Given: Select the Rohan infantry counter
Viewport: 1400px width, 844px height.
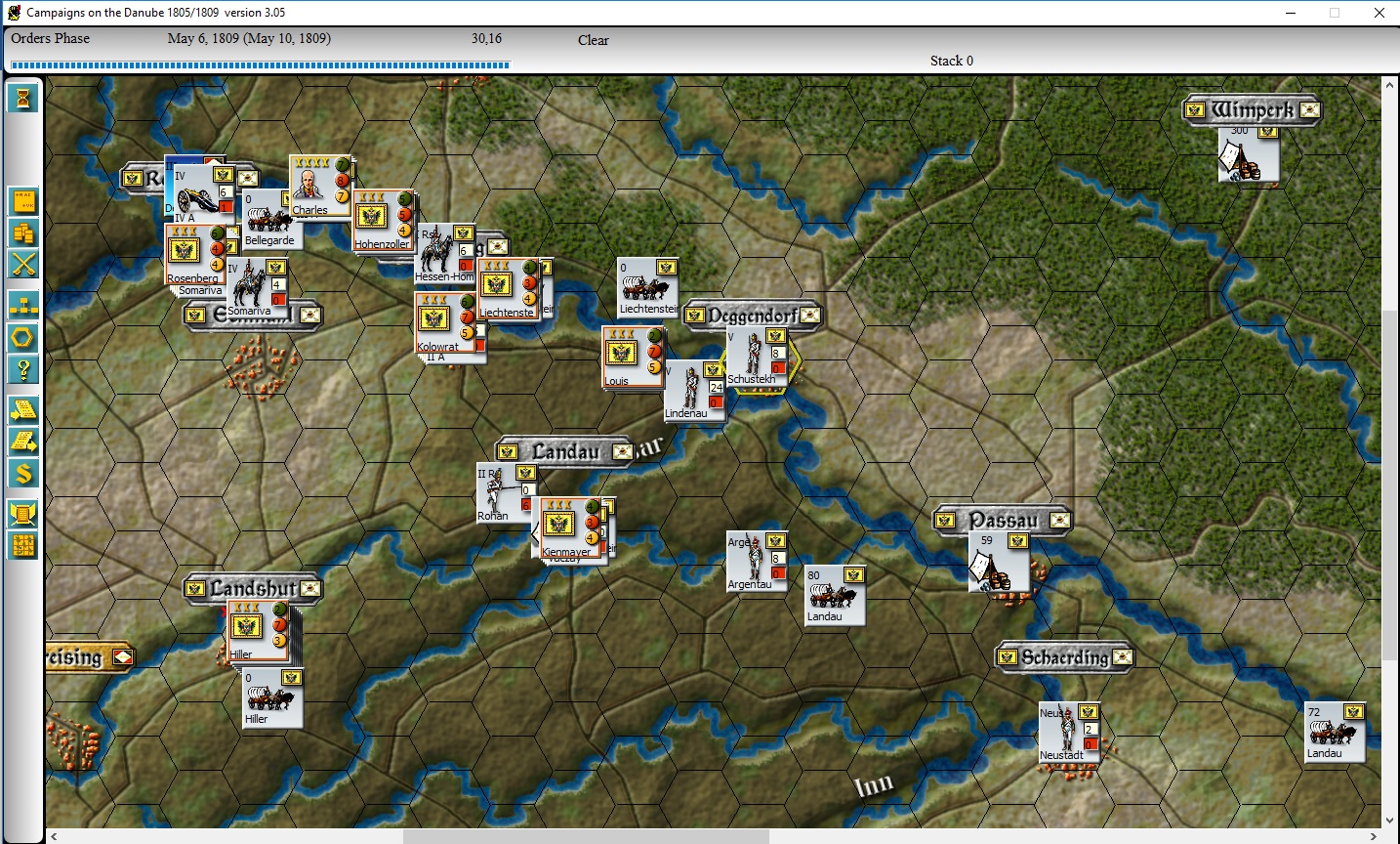Looking at the screenshot, I should tap(506, 493).
